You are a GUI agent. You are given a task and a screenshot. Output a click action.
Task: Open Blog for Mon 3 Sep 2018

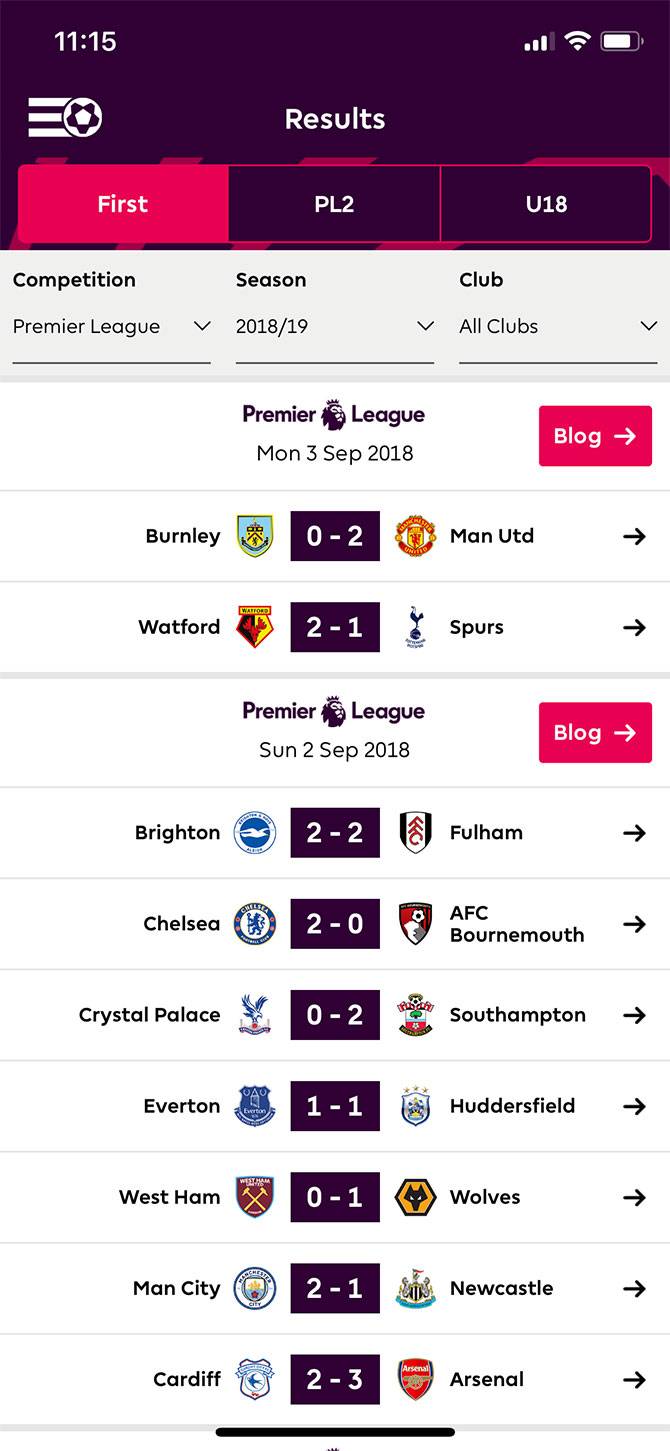(595, 436)
